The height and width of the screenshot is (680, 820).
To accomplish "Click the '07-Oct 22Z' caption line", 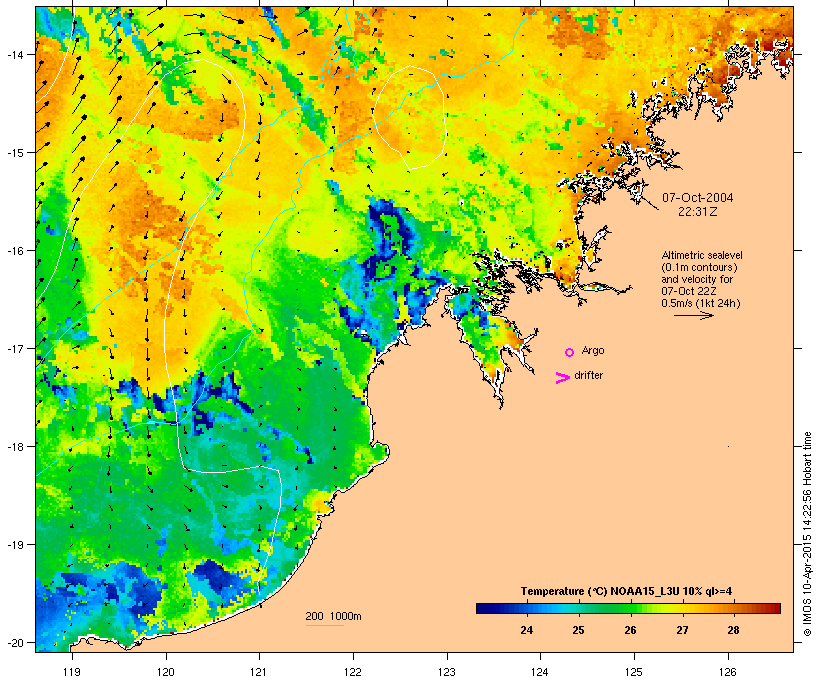I will pos(689,291).
